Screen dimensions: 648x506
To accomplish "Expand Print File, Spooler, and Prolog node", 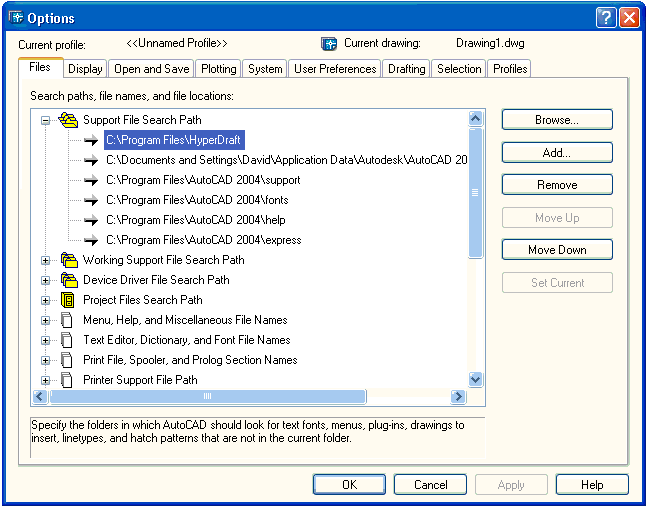I will pyautogui.click(x=45, y=360).
